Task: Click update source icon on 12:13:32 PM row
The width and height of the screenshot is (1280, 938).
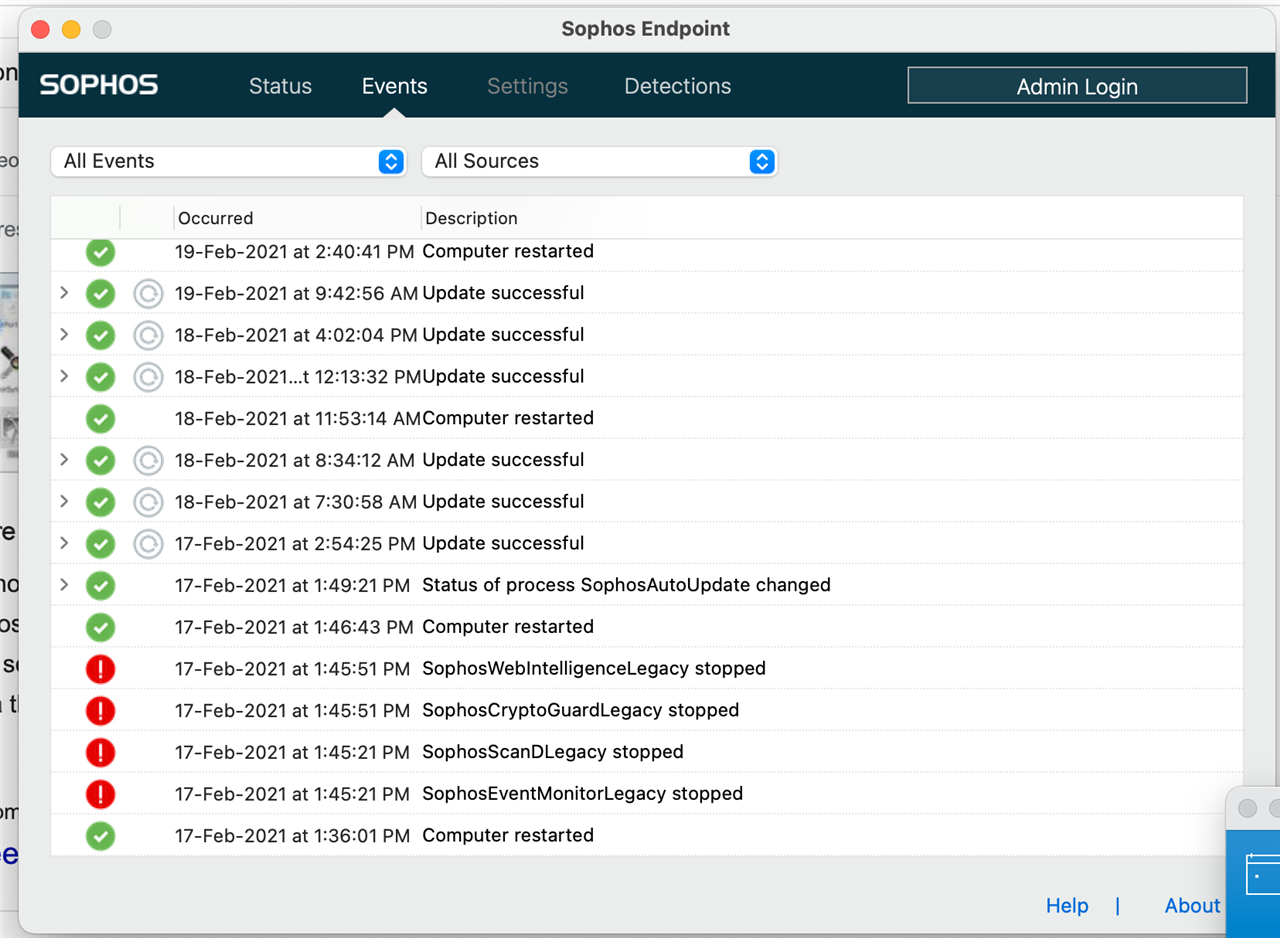Action: (148, 377)
